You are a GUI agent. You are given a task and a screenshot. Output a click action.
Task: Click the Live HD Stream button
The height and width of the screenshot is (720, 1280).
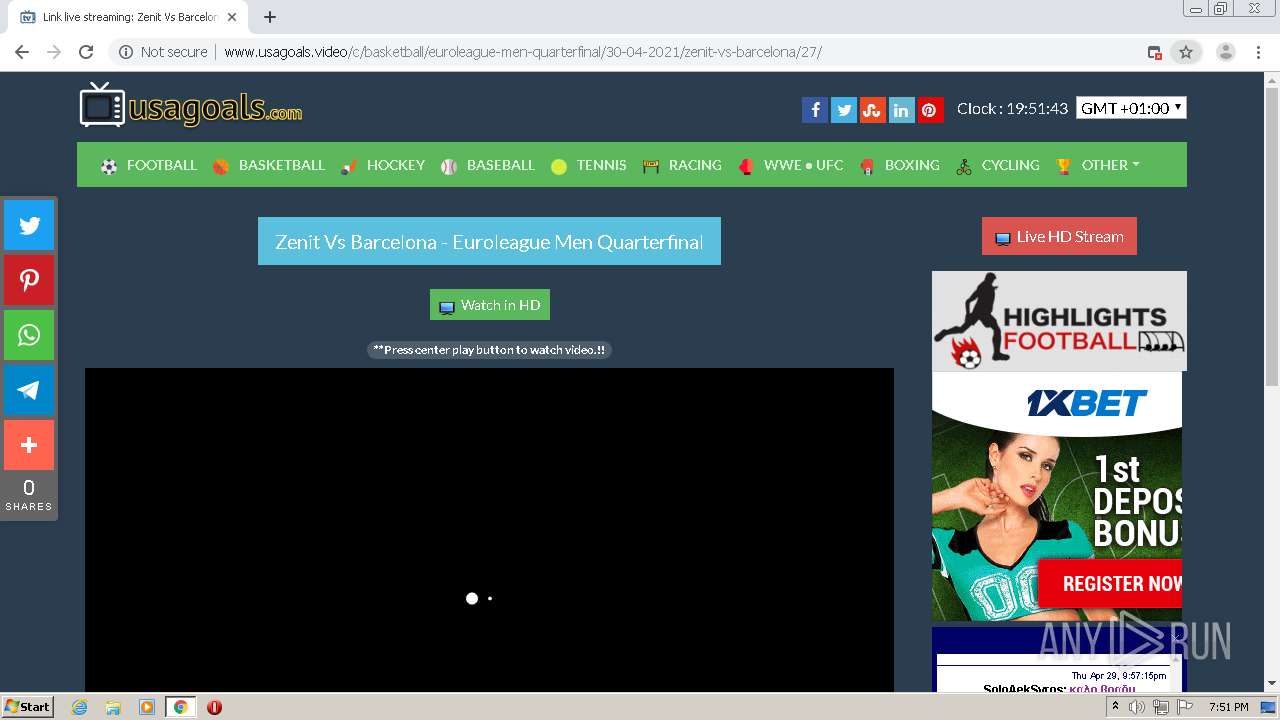click(1059, 237)
